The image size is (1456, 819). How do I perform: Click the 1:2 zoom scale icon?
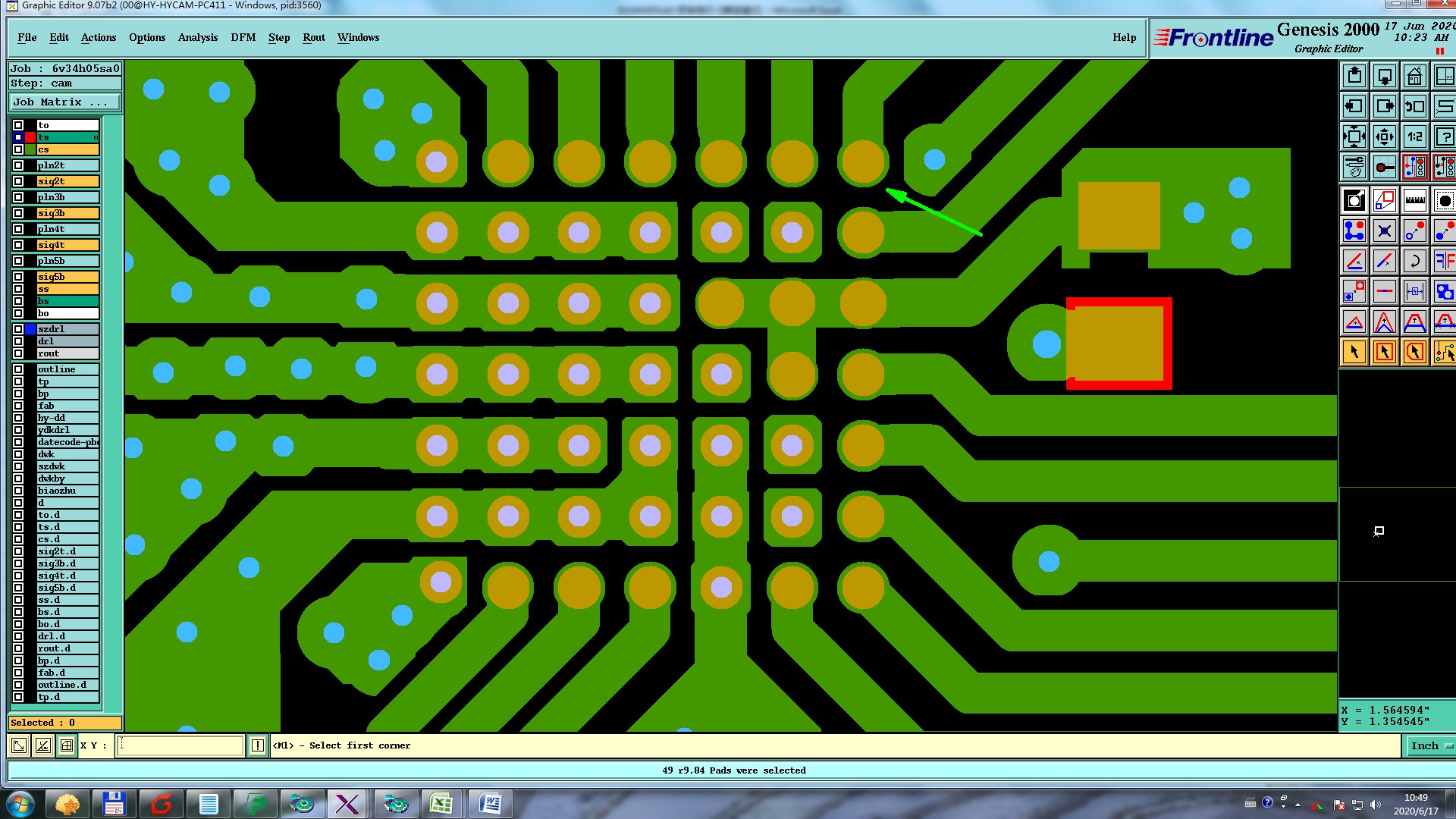(1414, 137)
